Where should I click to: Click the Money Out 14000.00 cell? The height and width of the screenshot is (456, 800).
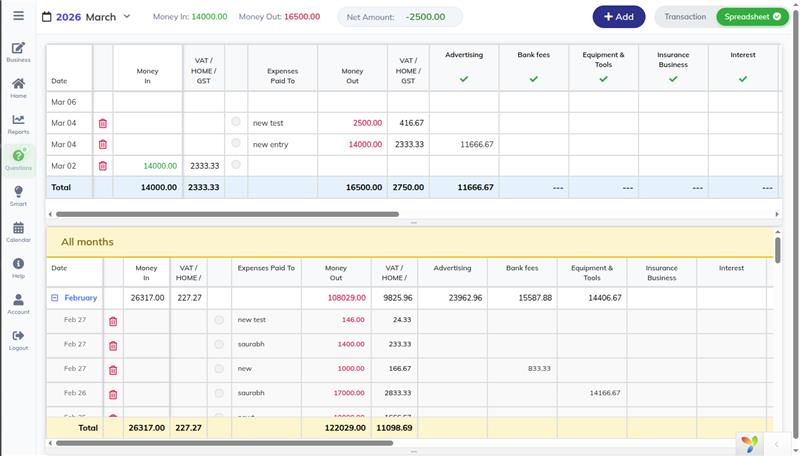click(x=353, y=145)
